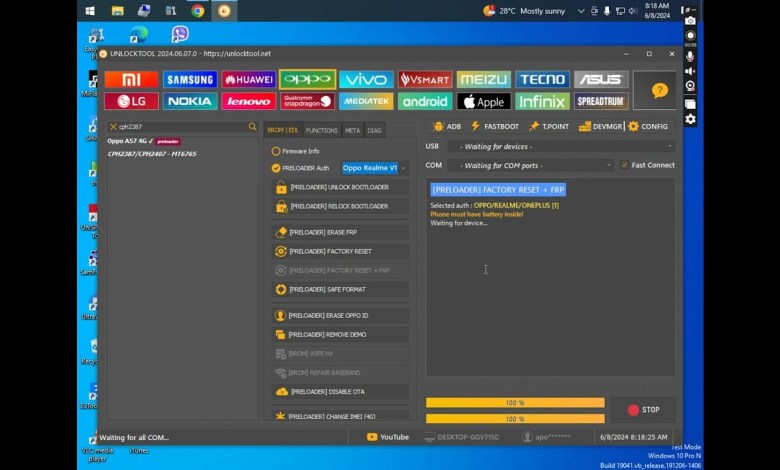Open the ADB tool
Screen dimensions: 780x470
[447, 126]
